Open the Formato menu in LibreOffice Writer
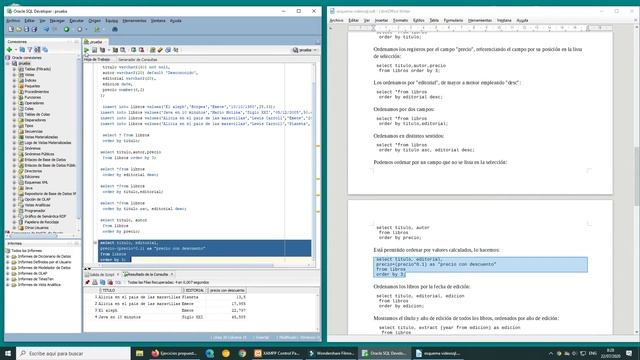Screen dimensions: 640x360 (x=400, y=20)
